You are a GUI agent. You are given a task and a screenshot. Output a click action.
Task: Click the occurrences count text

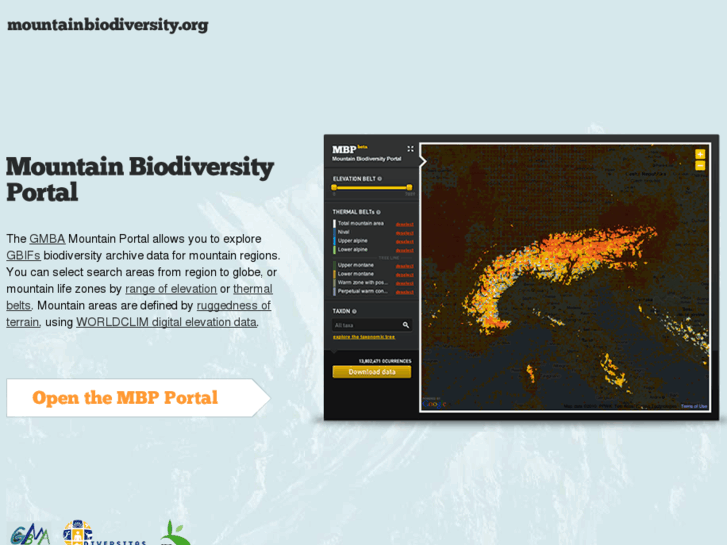[385, 361]
